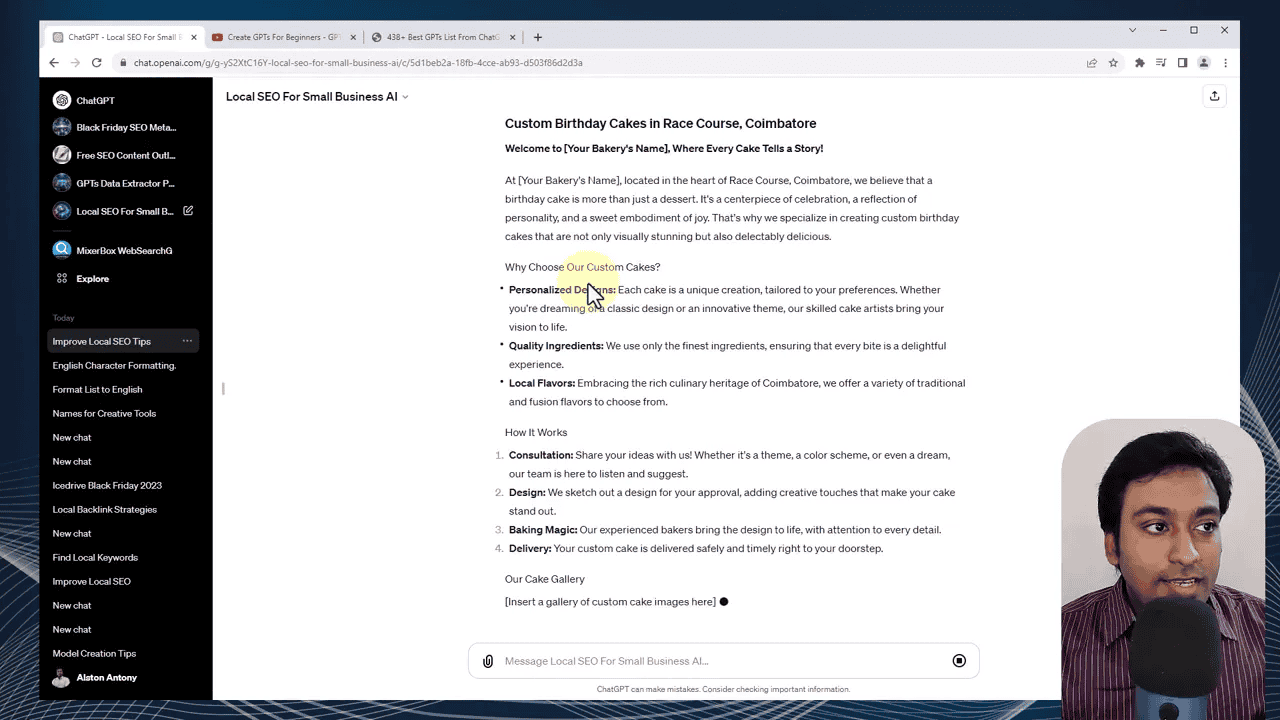1280x720 pixels.
Task: Open the Chrome profile avatar icon
Action: (x=1204, y=62)
